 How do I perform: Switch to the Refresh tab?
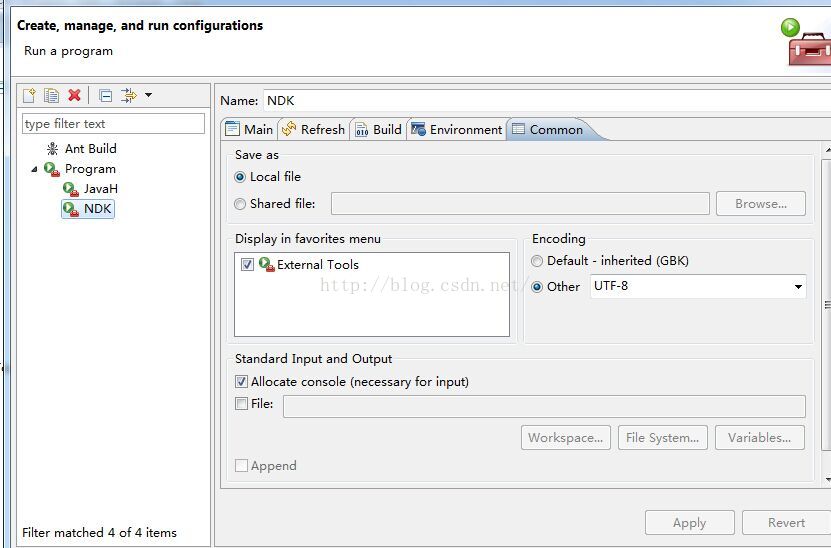(313, 129)
